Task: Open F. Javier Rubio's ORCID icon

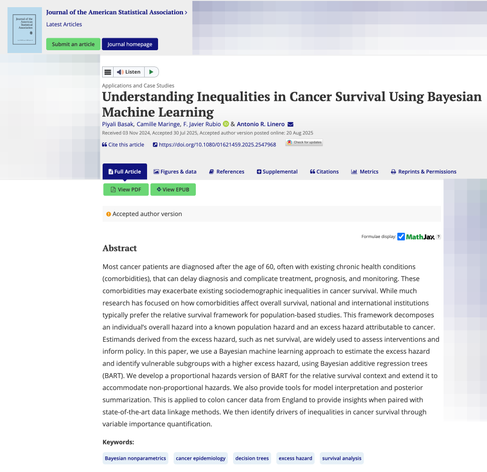Action: point(226,124)
